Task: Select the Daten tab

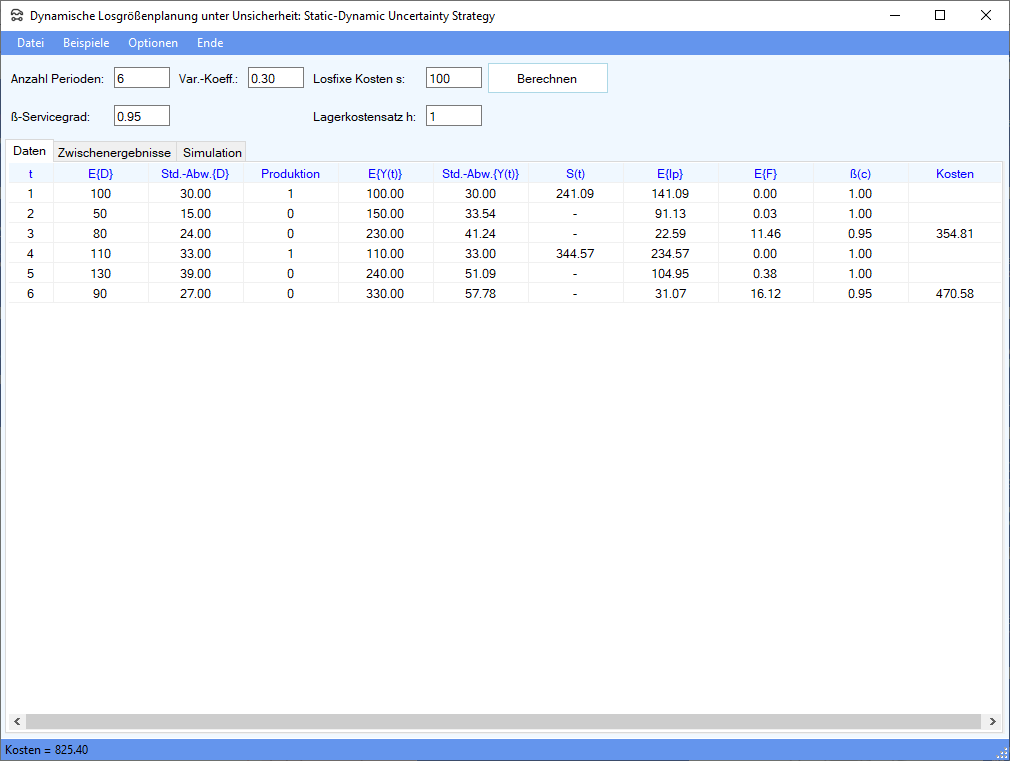Action: click(x=29, y=152)
